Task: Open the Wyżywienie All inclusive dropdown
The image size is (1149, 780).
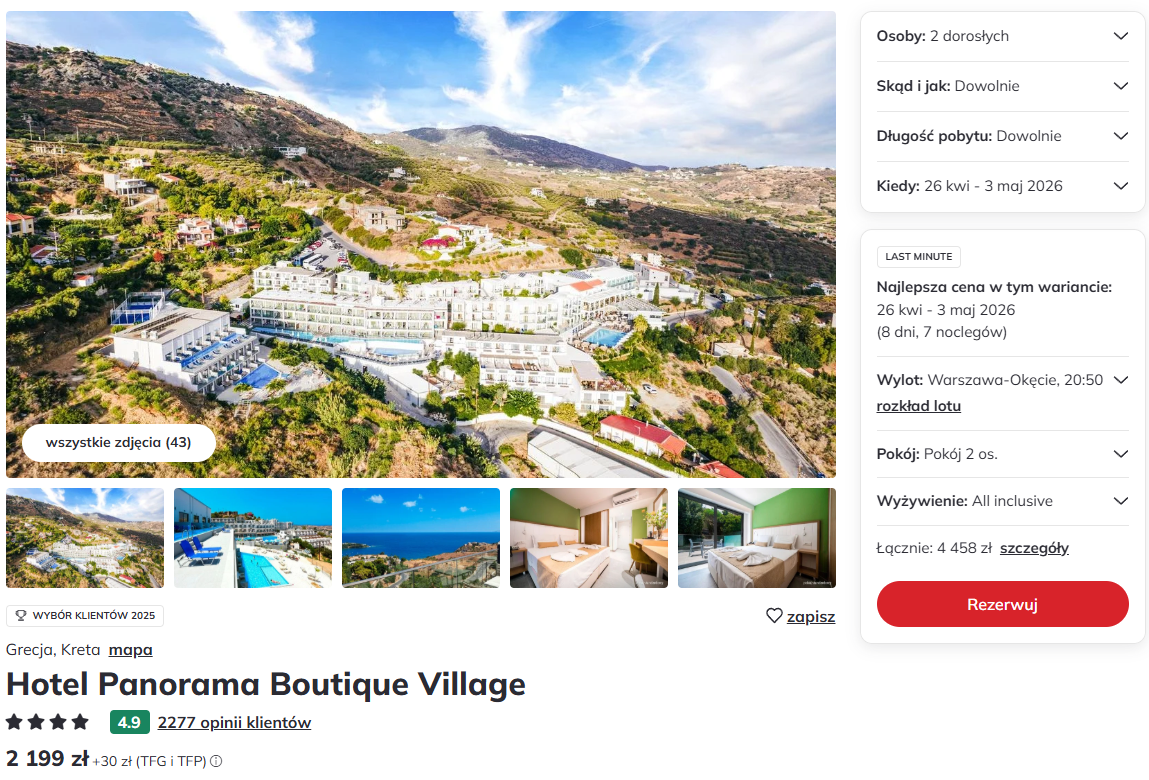Action: [1120, 501]
